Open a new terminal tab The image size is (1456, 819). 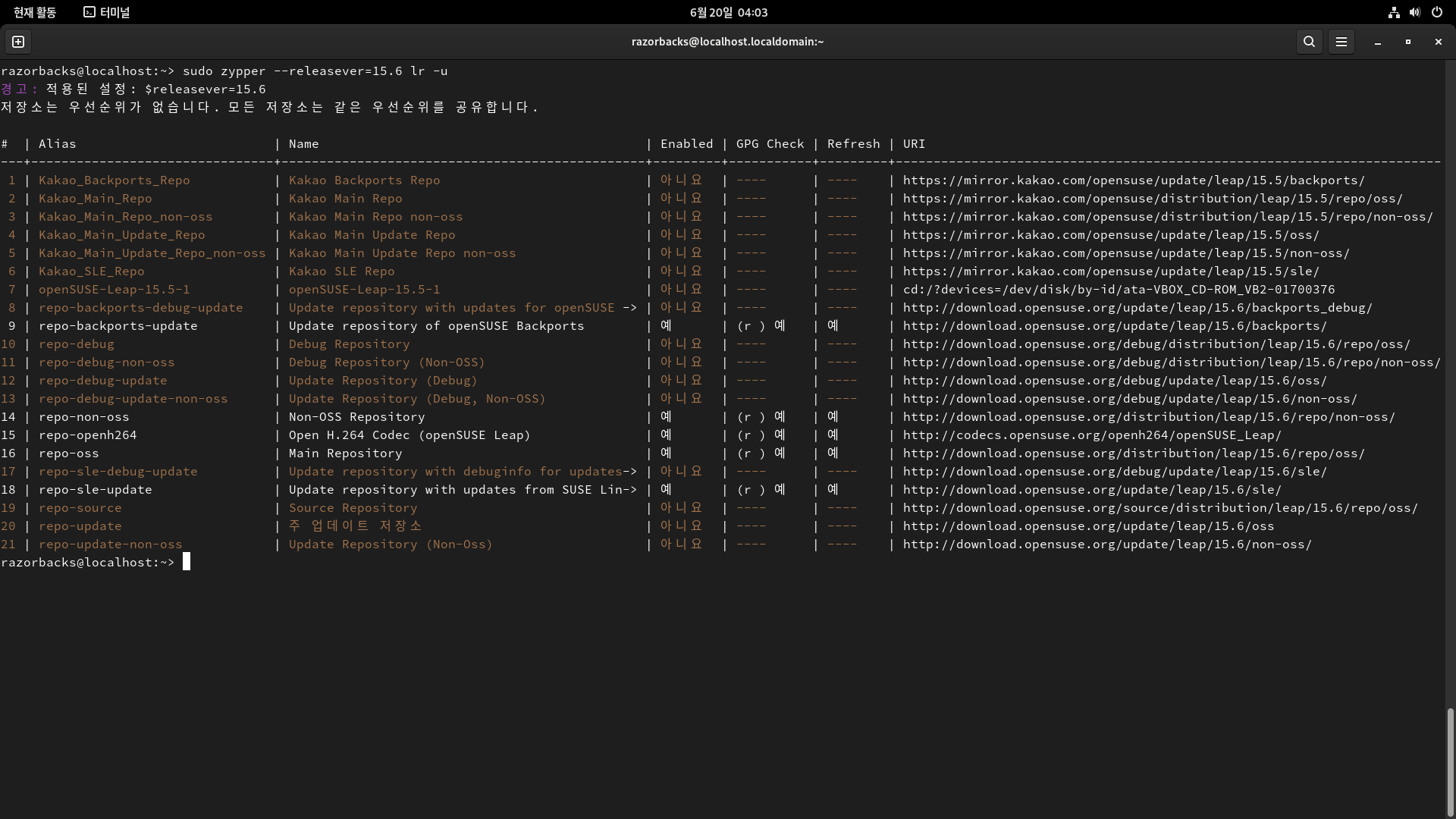tap(18, 42)
